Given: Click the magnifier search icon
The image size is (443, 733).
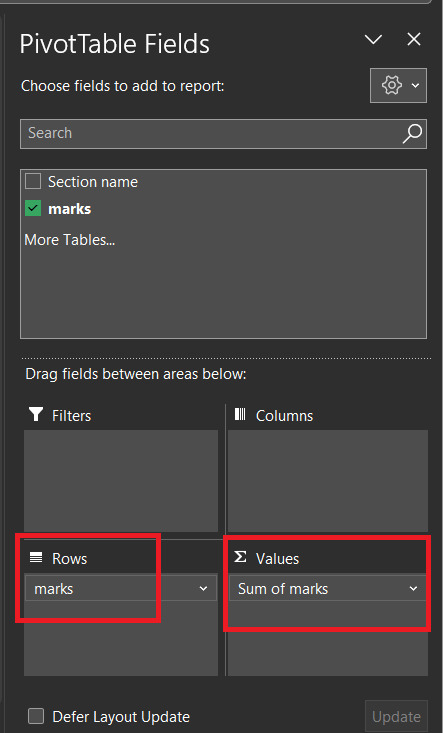Looking at the screenshot, I should (x=412, y=134).
